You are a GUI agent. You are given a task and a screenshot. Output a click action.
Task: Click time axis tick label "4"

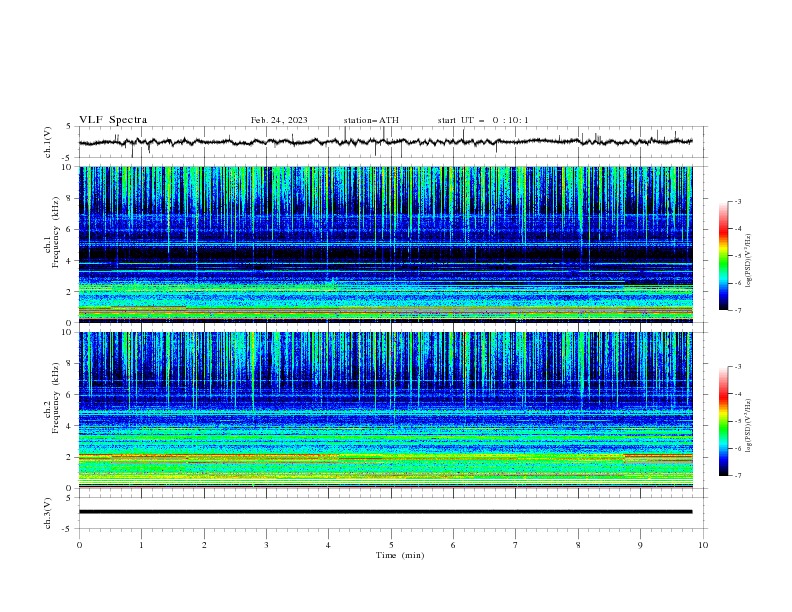(329, 545)
